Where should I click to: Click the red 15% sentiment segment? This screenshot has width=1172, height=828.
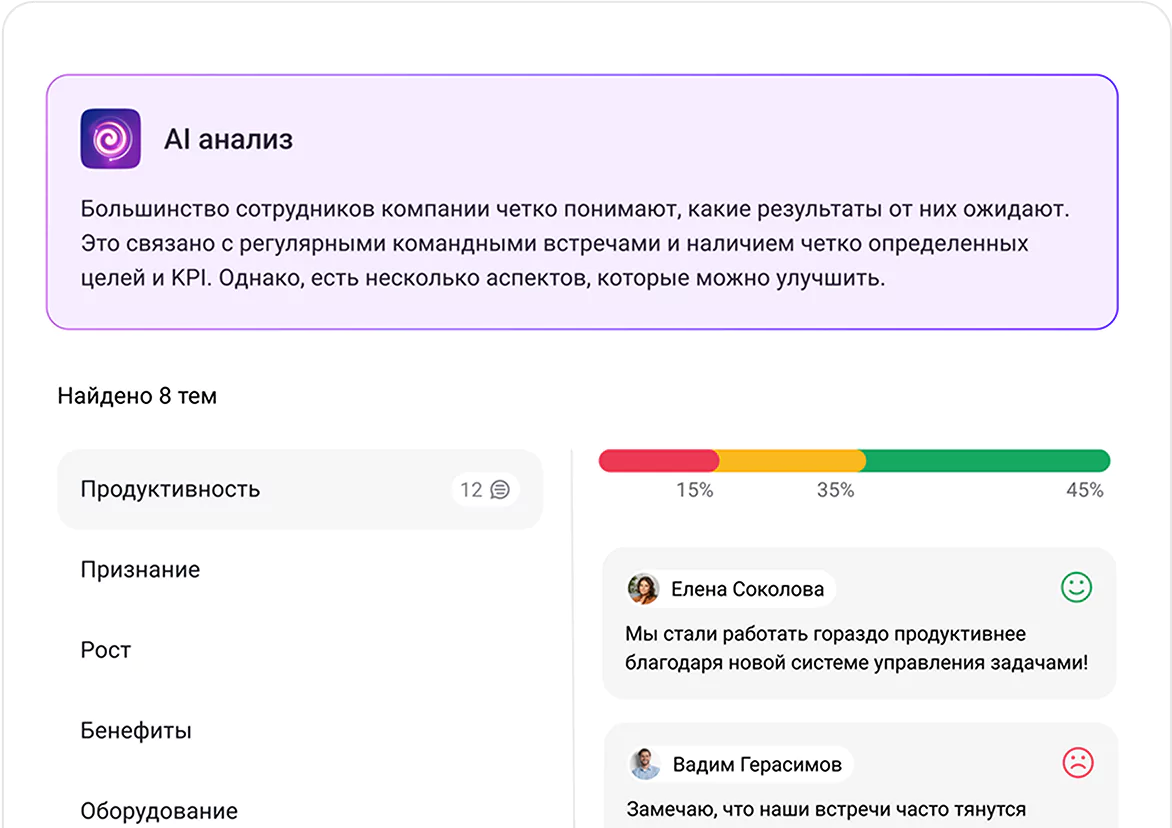coord(658,458)
